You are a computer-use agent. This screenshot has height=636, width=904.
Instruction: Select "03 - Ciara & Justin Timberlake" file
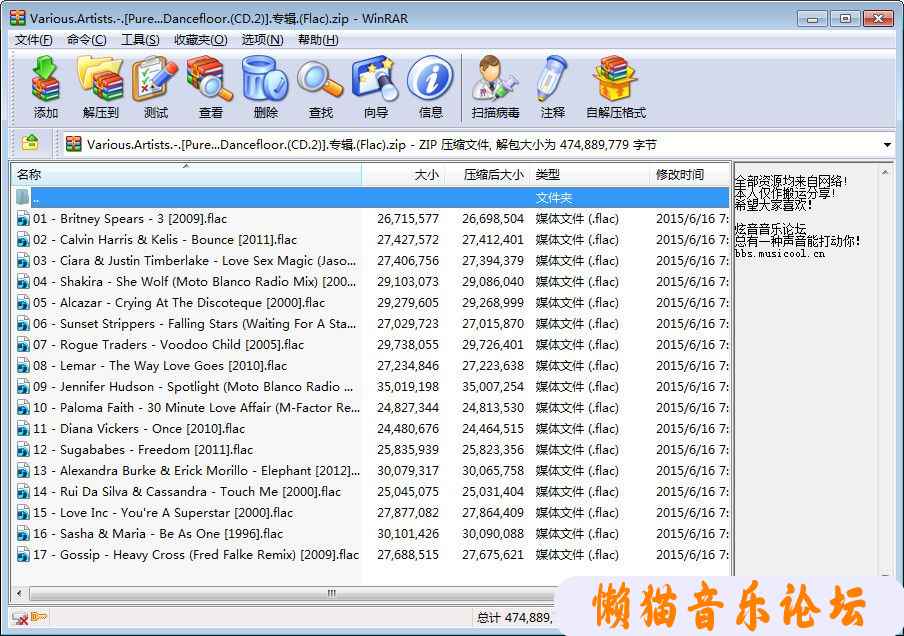(x=194, y=261)
